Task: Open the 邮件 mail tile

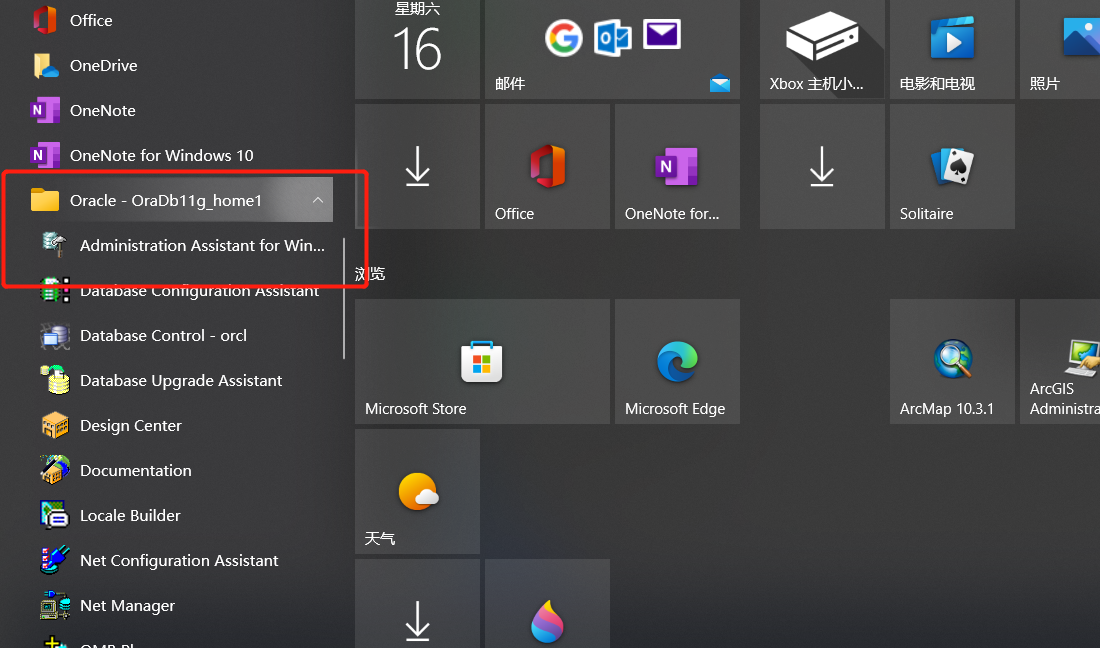Action: coord(612,49)
